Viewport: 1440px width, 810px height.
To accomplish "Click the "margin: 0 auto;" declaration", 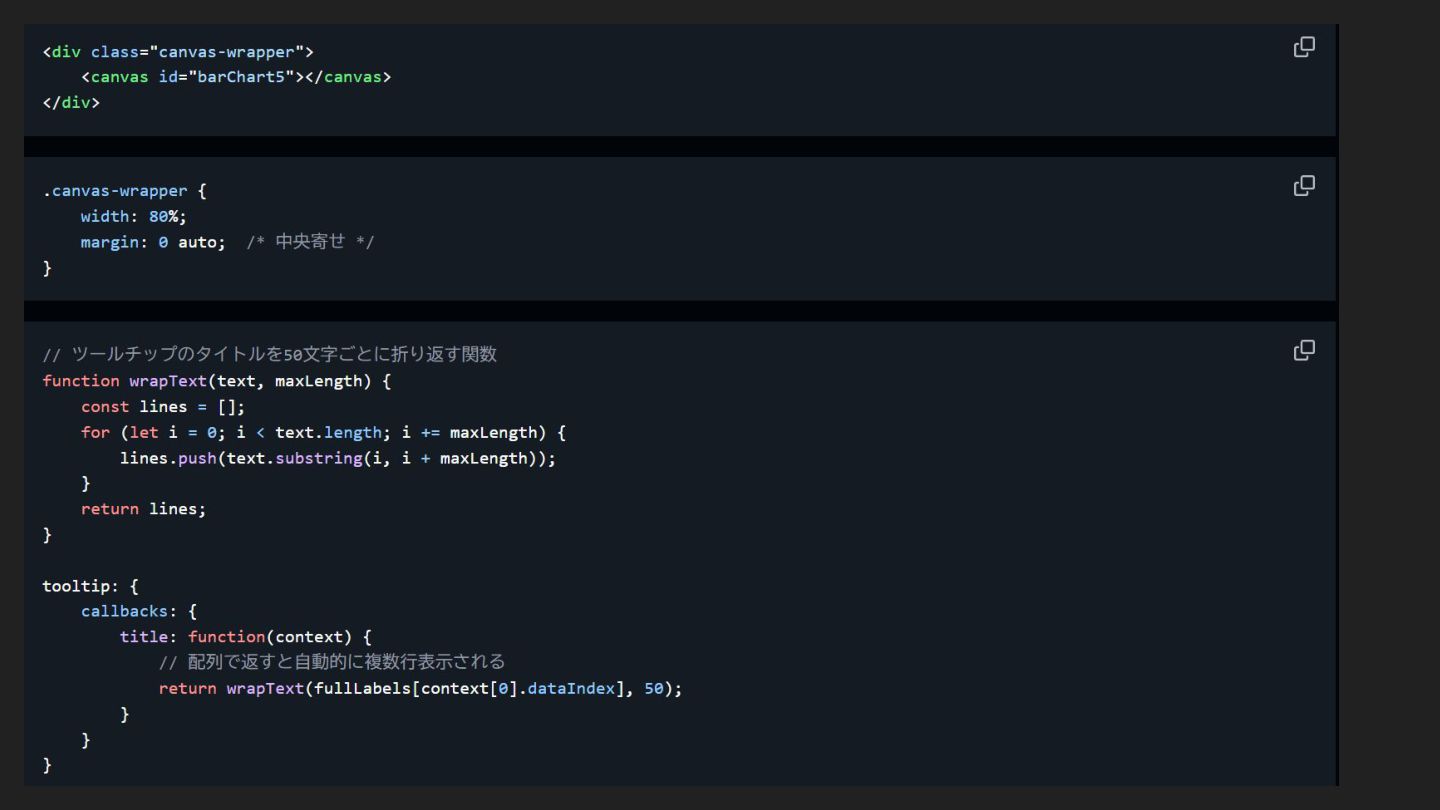I will tap(153, 242).
